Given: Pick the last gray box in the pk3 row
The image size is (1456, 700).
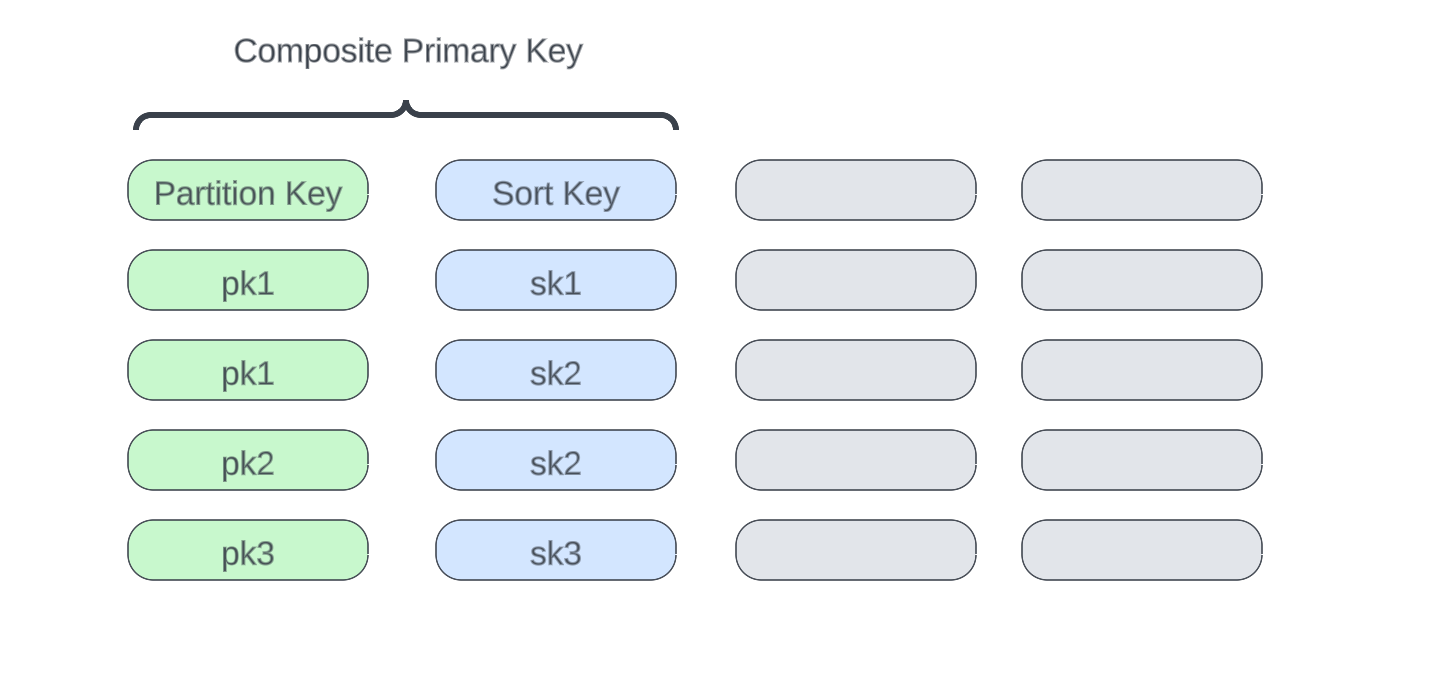Looking at the screenshot, I should (1142, 550).
